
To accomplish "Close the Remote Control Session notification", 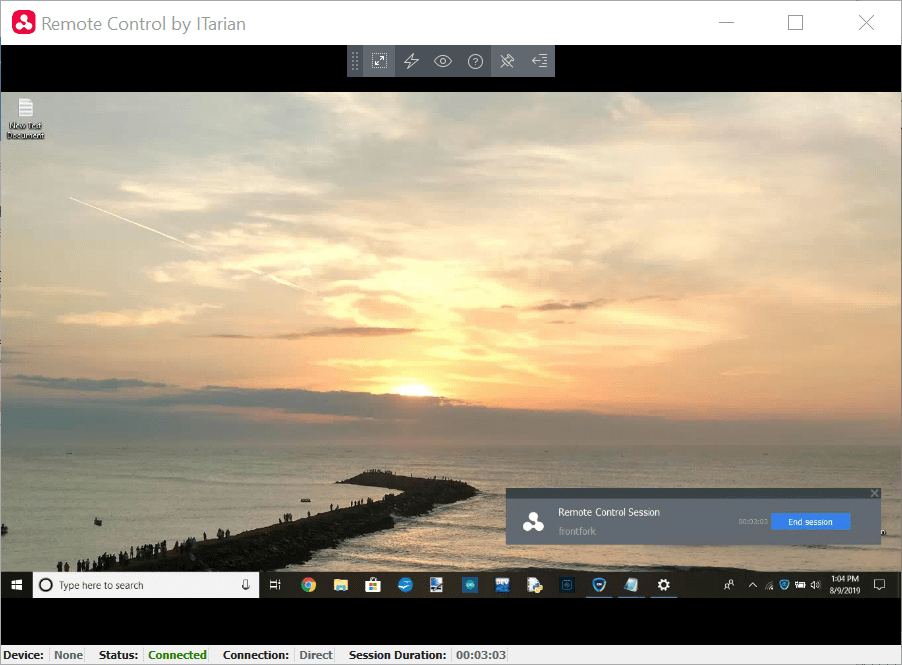I will pos(874,493).
